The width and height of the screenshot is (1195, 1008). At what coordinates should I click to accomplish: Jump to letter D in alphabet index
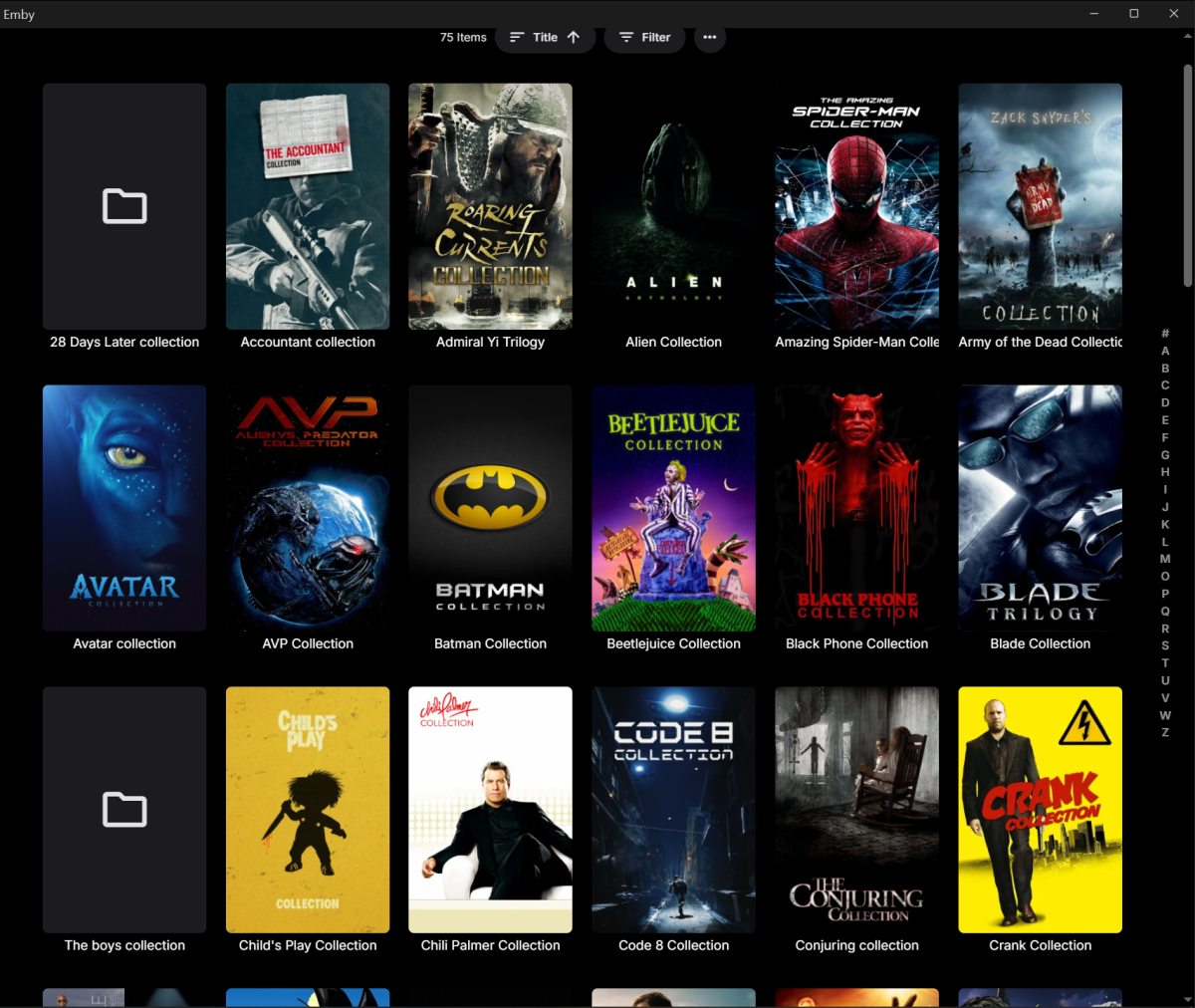coord(1165,402)
